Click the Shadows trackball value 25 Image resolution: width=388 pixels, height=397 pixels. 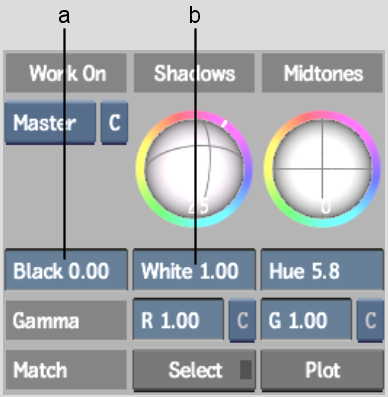coord(198,207)
